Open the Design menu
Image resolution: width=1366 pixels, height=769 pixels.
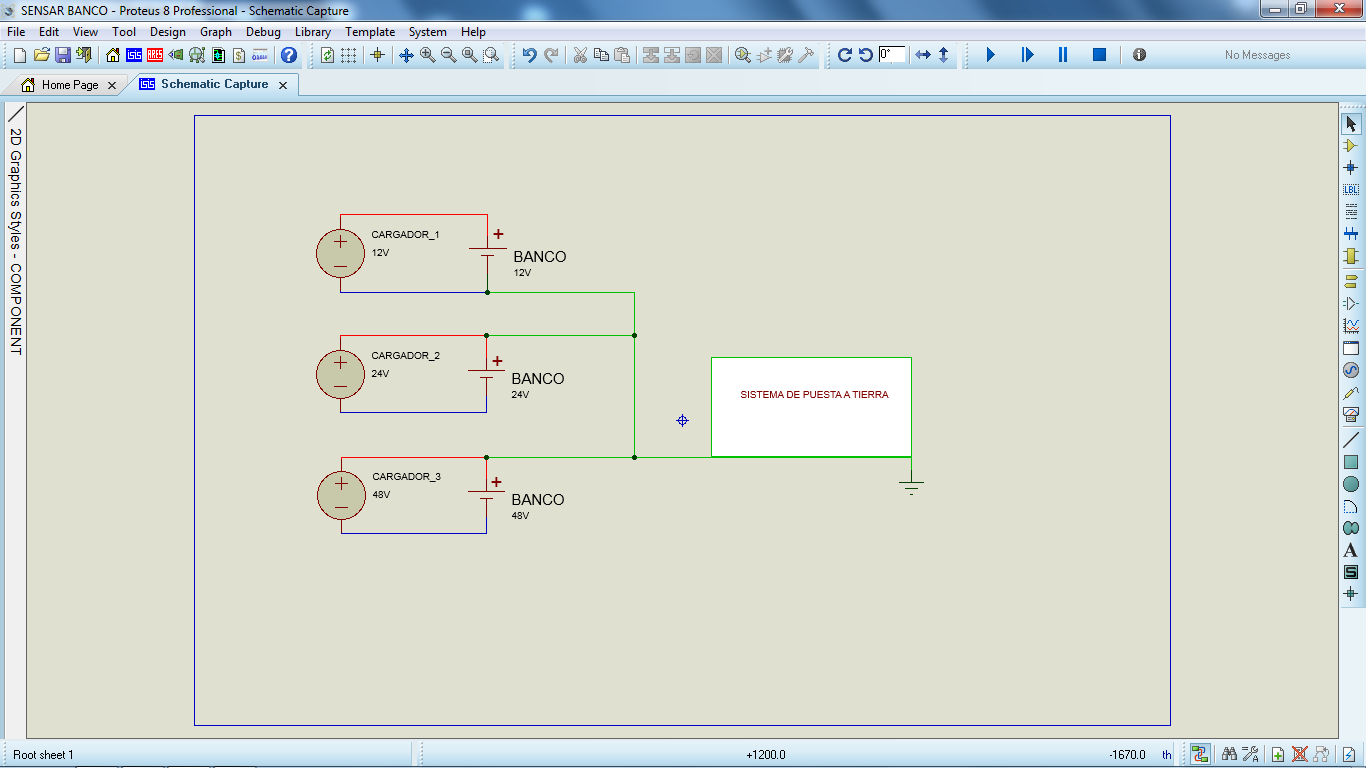click(x=168, y=32)
